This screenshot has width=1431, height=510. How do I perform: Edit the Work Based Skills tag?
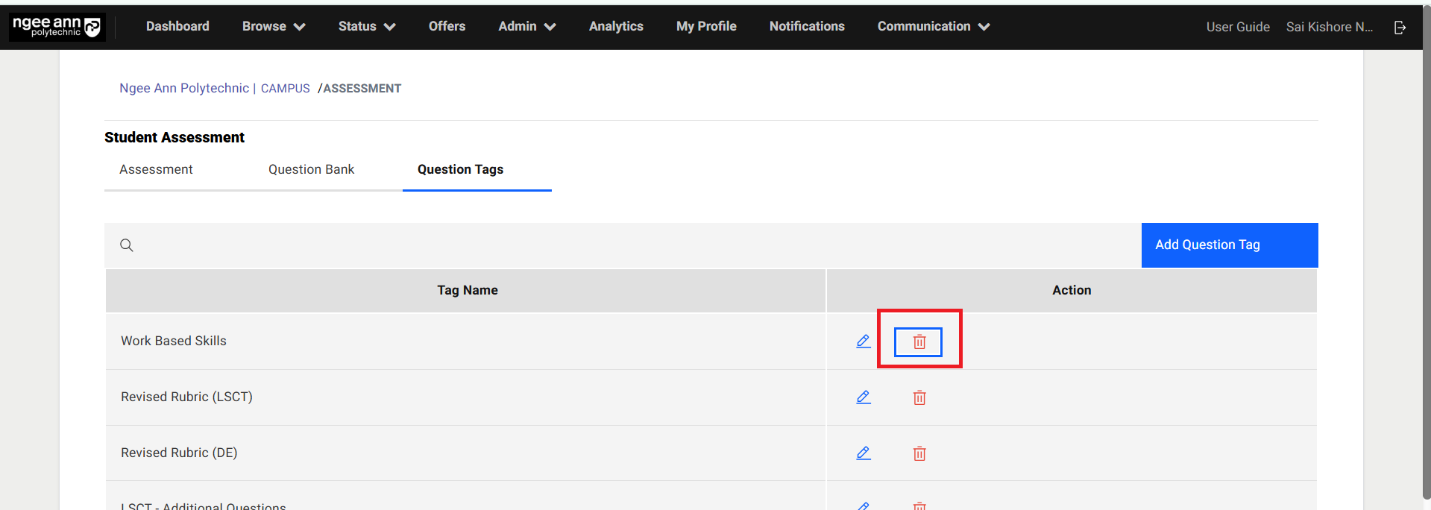tap(863, 341)
